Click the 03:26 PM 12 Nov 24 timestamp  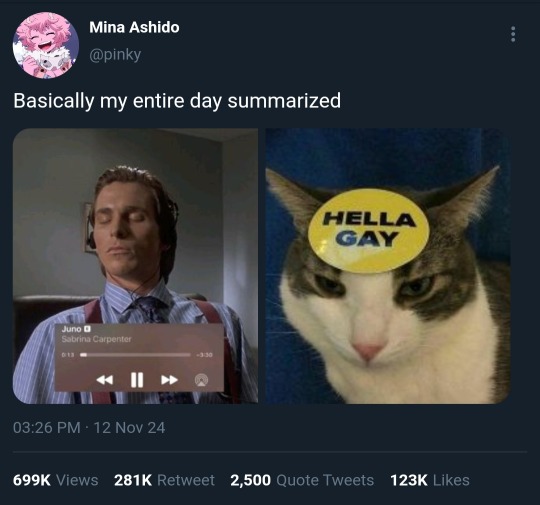click(x=89, y=427)
